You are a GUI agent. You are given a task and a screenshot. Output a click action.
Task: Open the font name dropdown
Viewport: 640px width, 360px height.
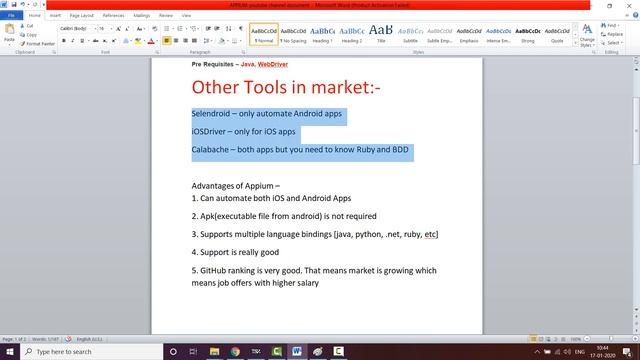[x=95, y=29]
